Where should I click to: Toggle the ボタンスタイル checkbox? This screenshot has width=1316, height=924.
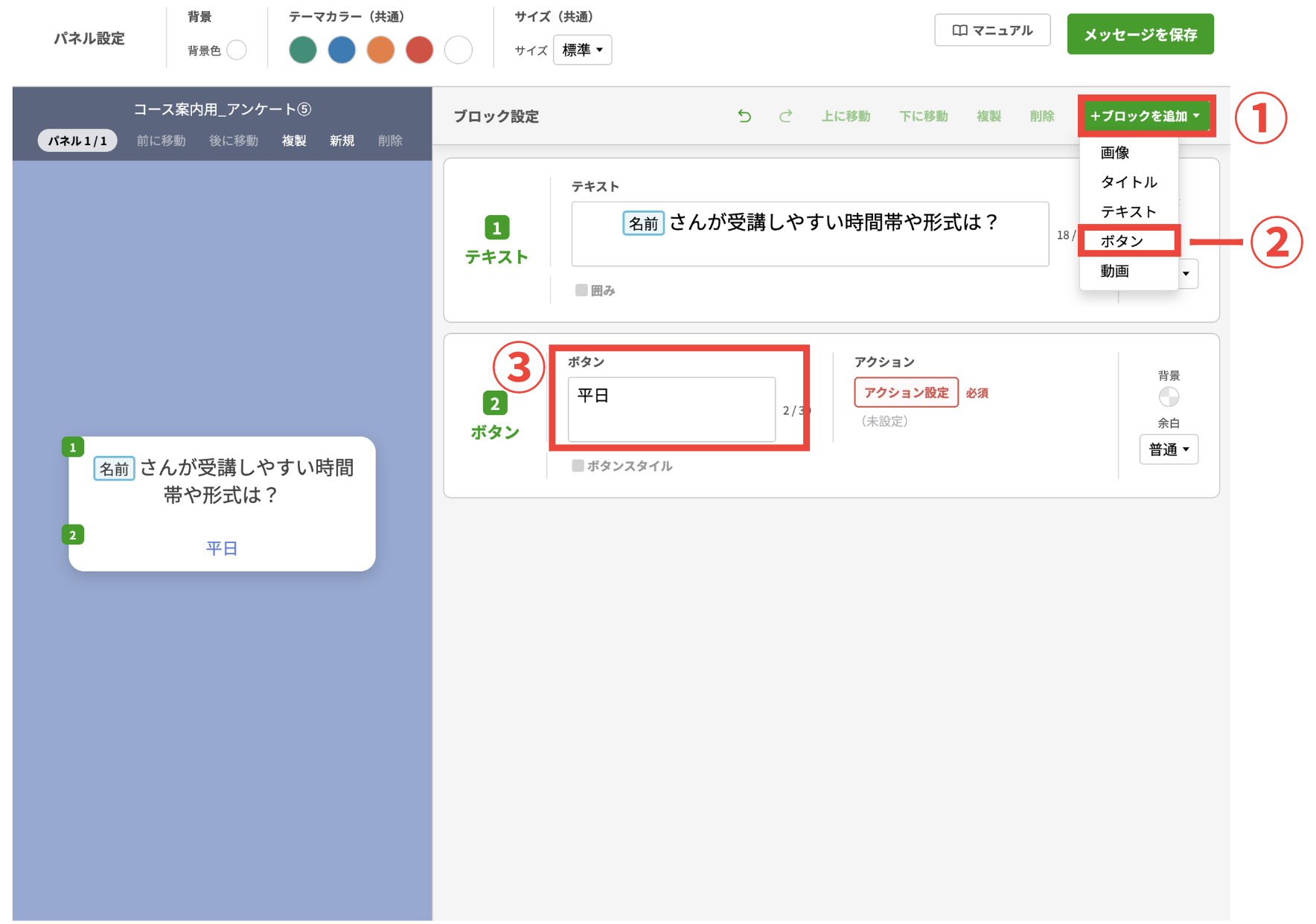click(578, 466)
